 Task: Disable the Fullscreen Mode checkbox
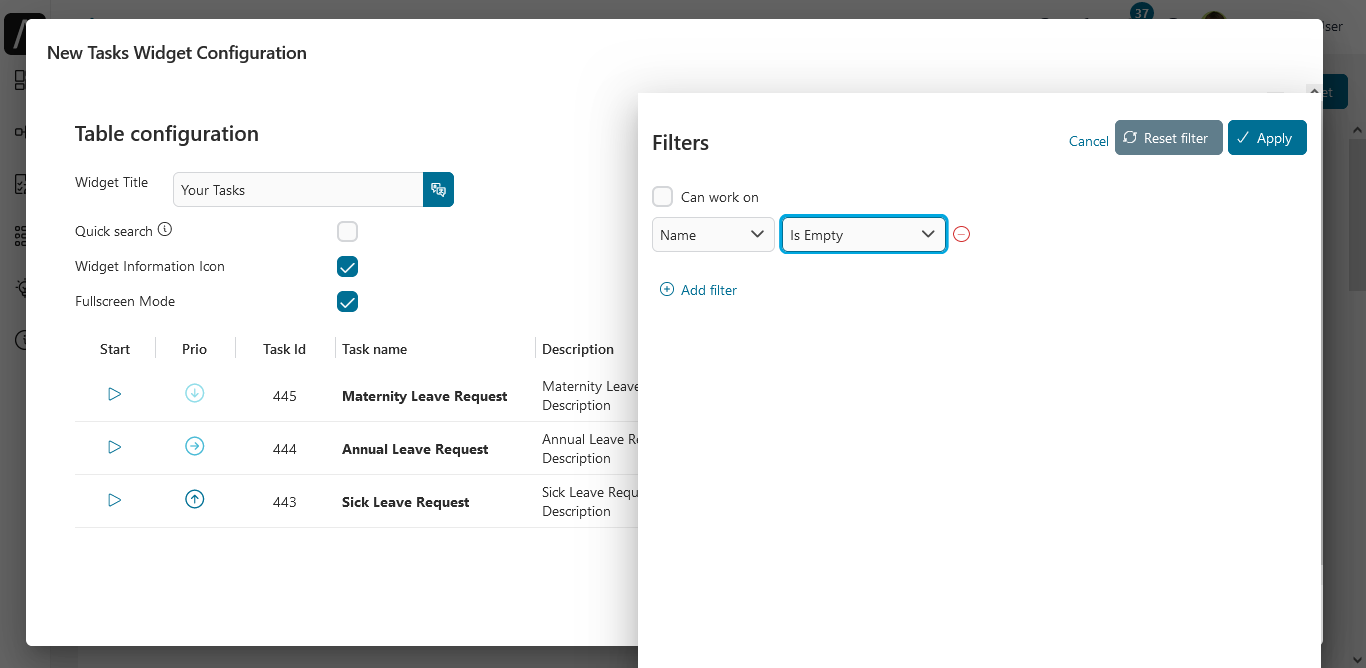[x=347, y=302]
